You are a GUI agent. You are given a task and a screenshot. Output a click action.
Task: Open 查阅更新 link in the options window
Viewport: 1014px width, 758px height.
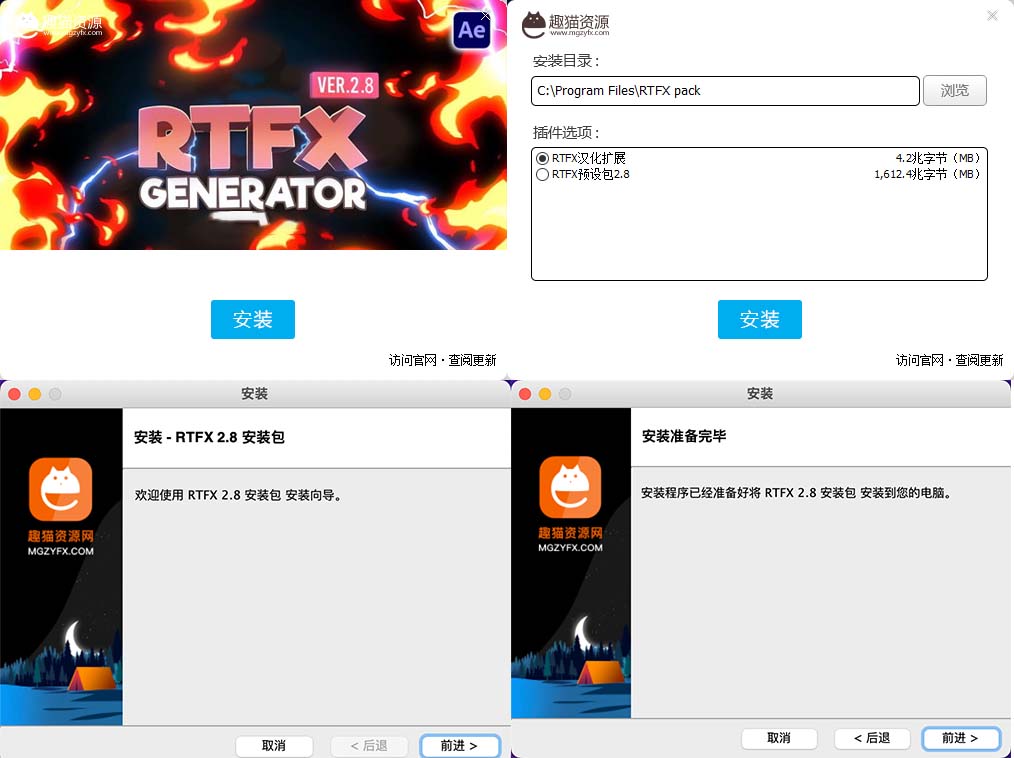tap(979, 360)
